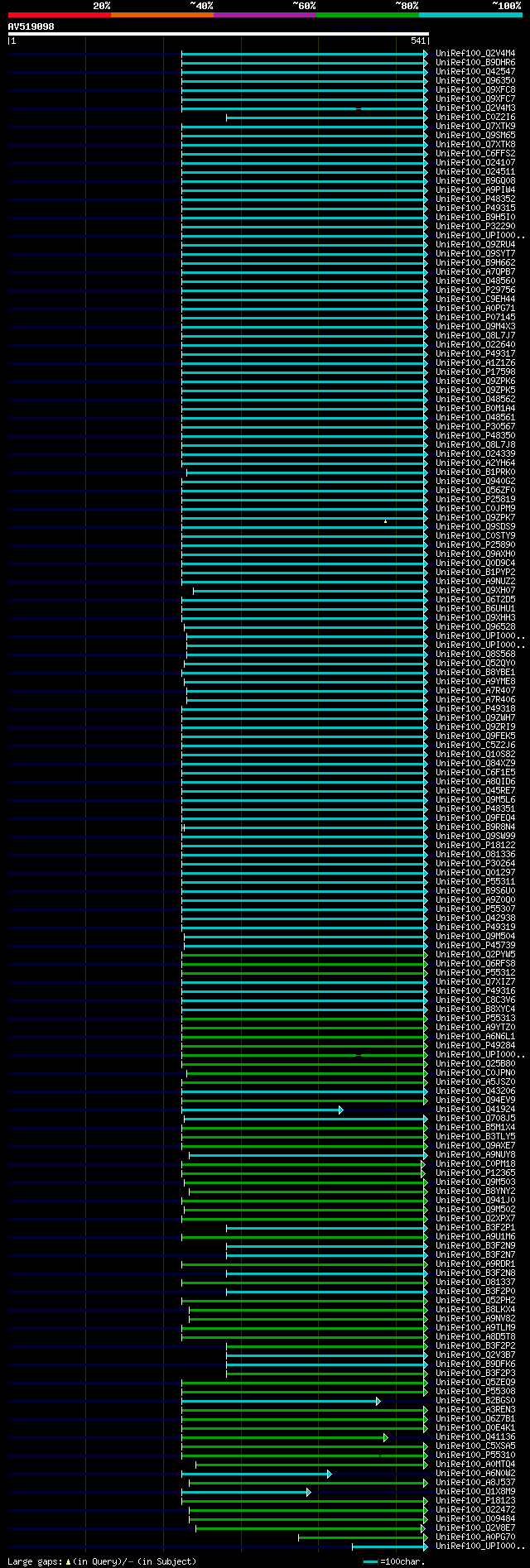Click label UniRef100_P45739

click(475, 945)
